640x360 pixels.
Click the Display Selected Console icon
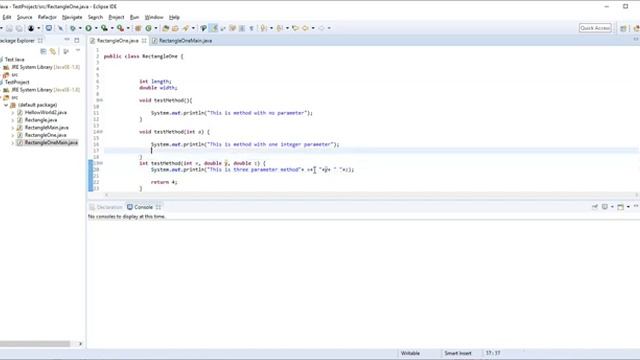pos(605,207)
